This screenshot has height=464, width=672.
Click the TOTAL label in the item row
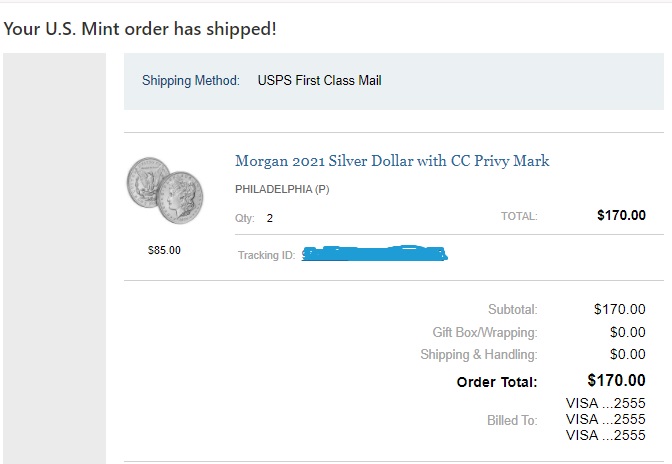[519, 216]
